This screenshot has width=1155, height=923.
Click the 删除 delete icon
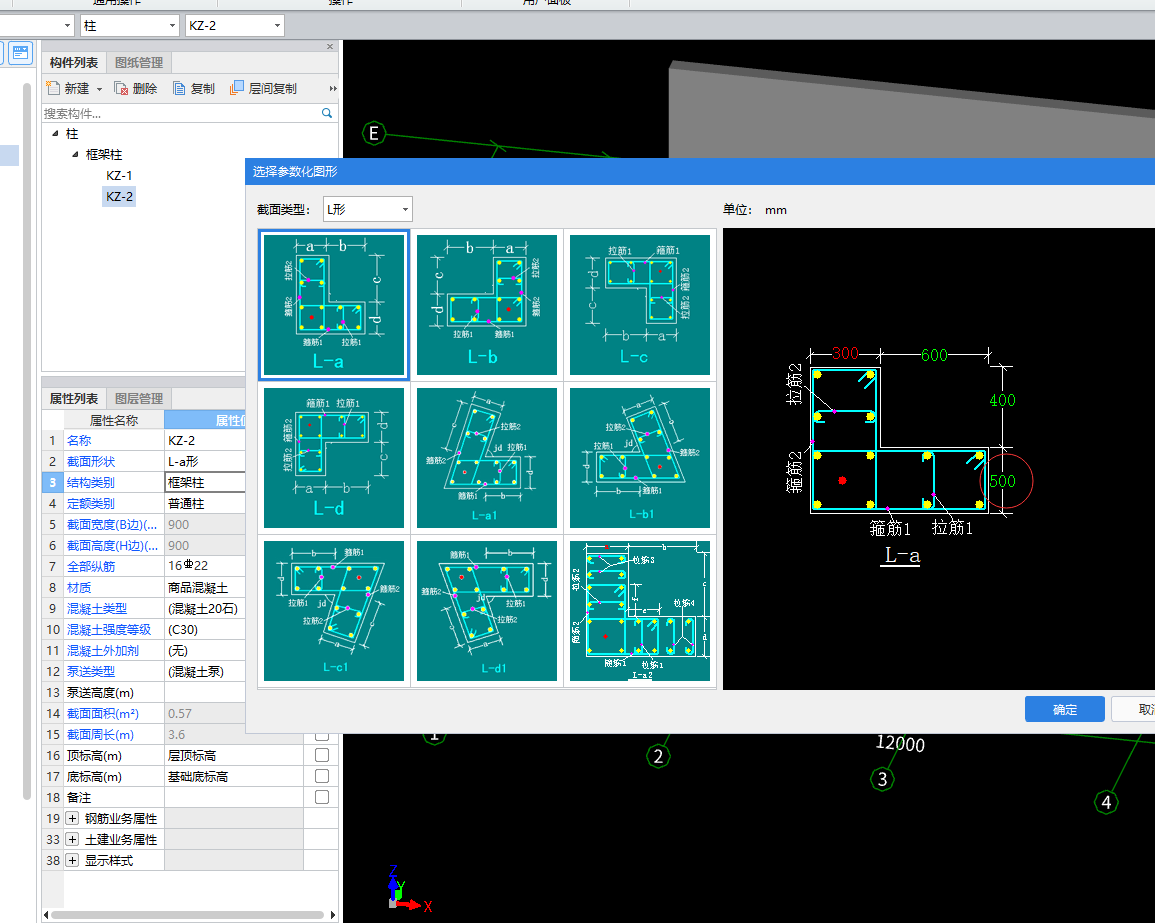click(x=122, y=88)
